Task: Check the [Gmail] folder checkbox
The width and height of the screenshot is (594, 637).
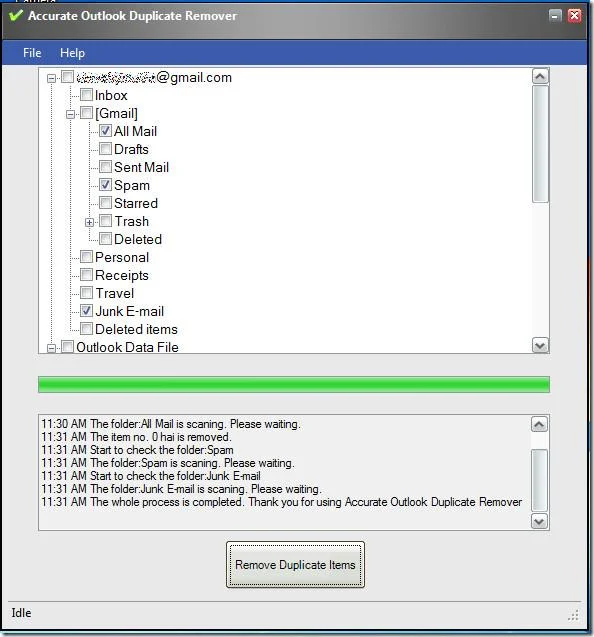Action: click(86, 113)
